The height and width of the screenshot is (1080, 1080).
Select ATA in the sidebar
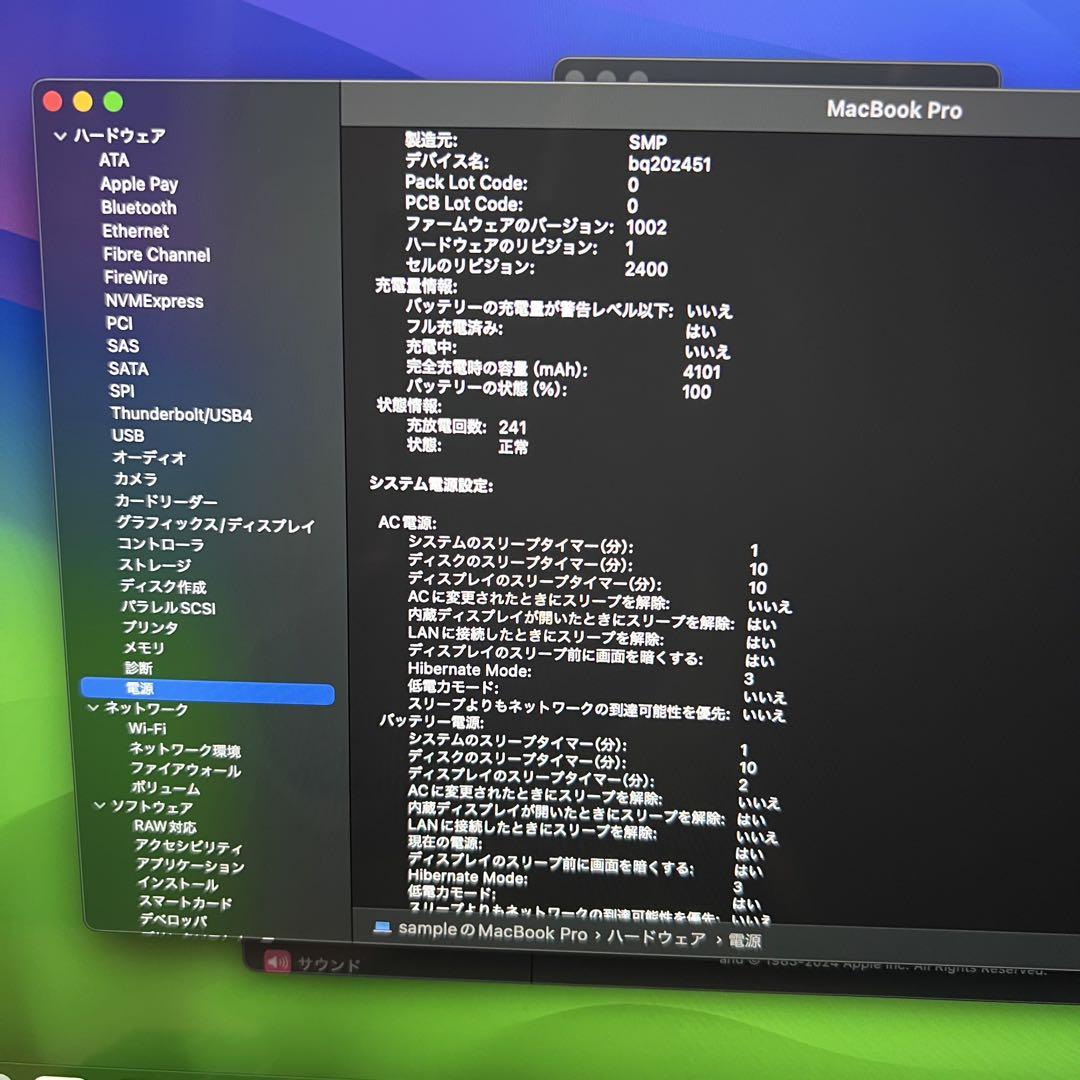114,160
